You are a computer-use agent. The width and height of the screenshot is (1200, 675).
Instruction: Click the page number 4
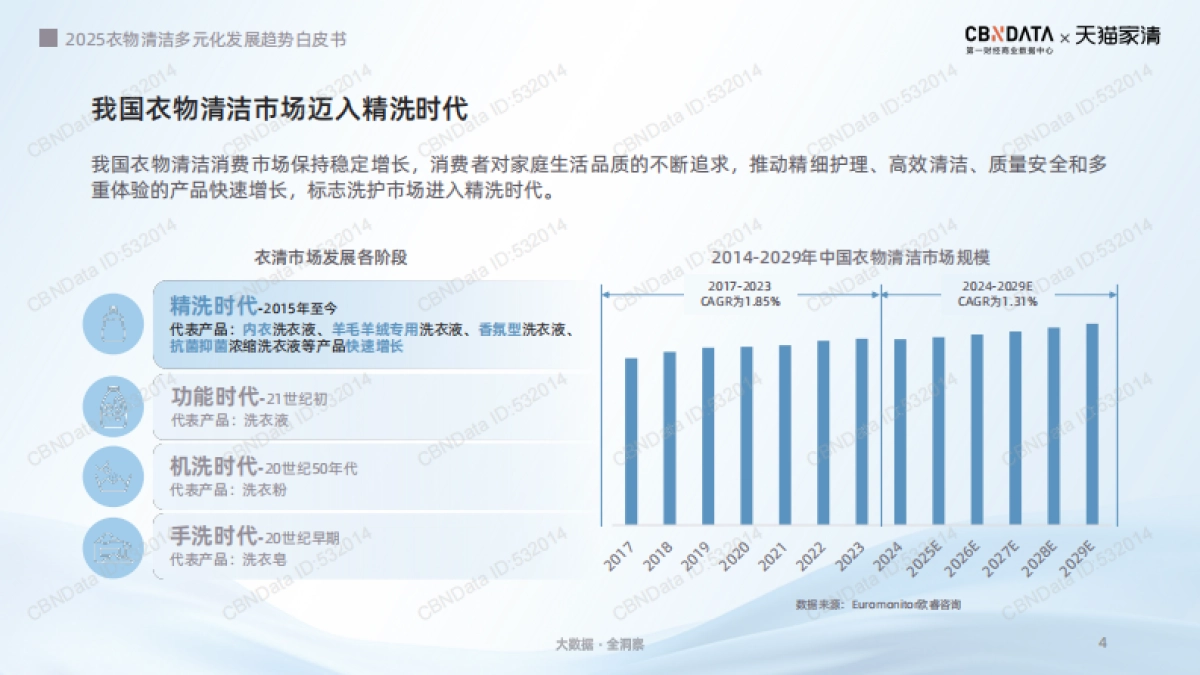point(1101,643)
